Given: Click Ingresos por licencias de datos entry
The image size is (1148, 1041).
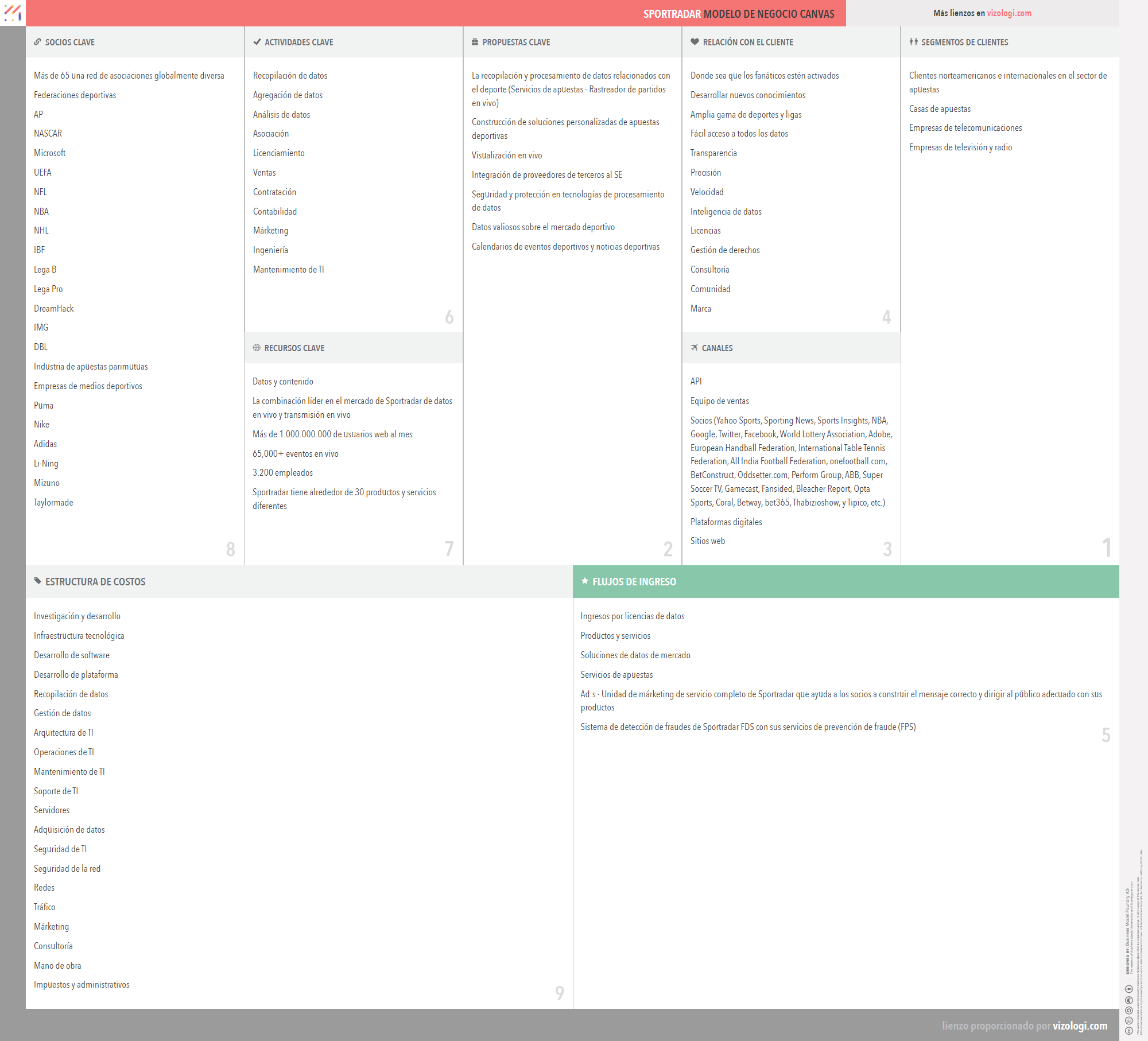Looking at the screenshot, I should [632, 616].
